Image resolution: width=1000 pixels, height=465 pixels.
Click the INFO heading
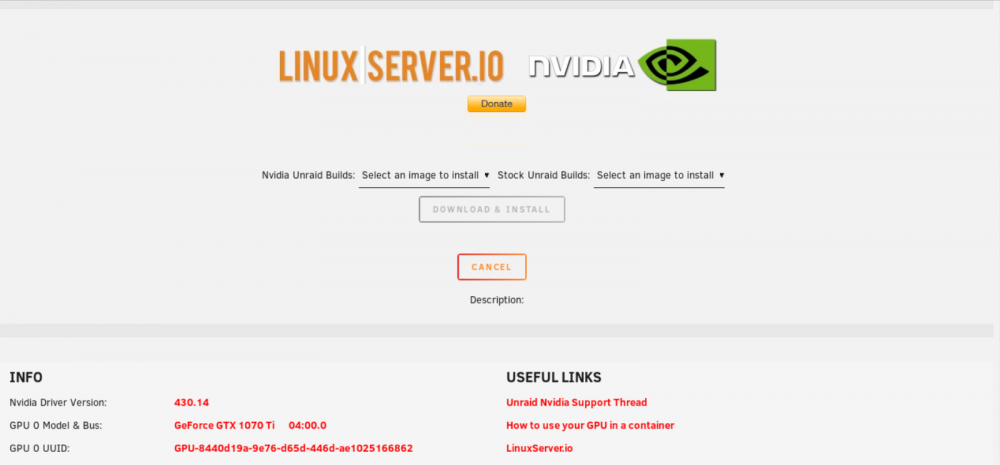pos(26,378)
